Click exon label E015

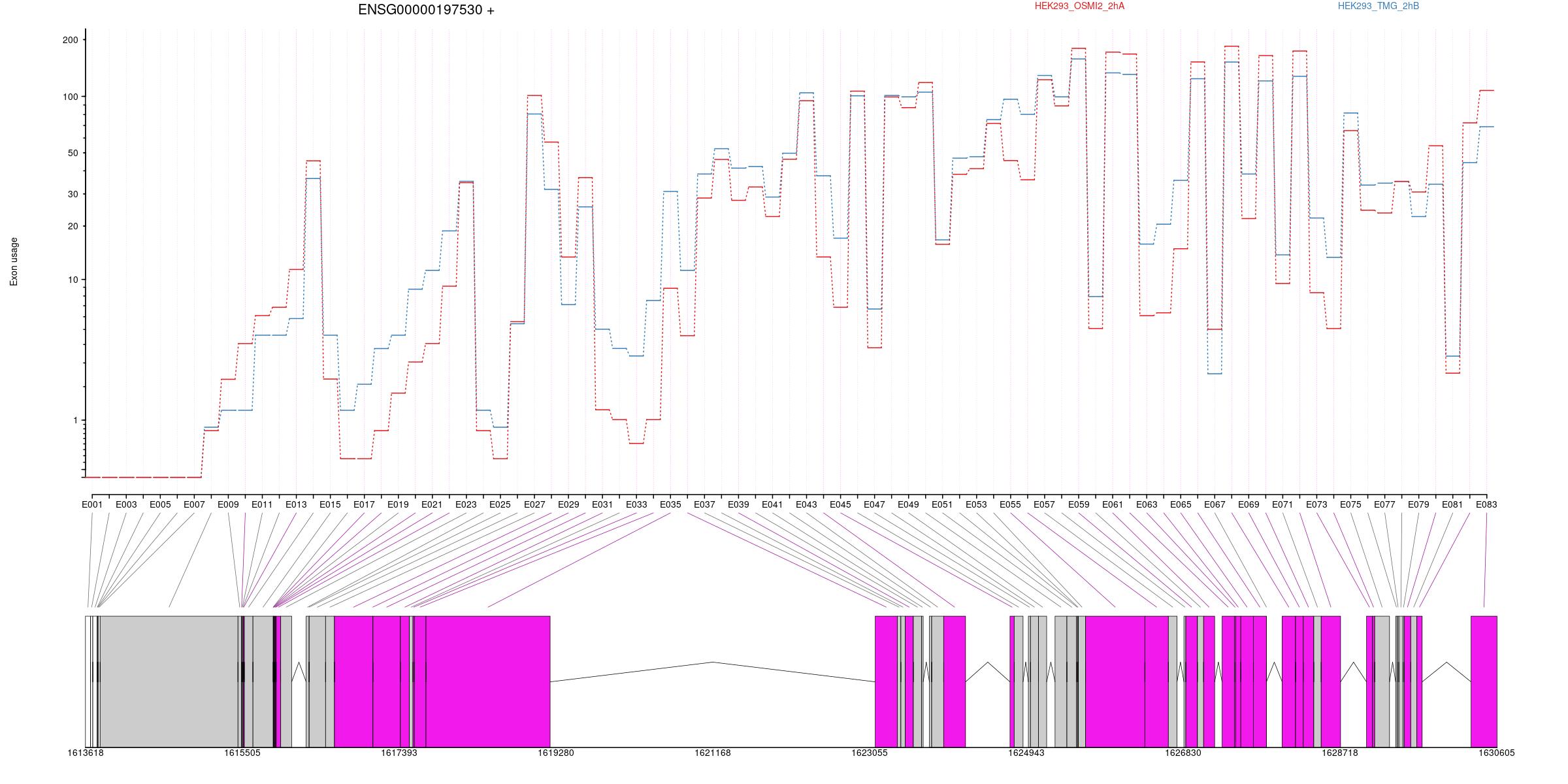tap(330, 504)
